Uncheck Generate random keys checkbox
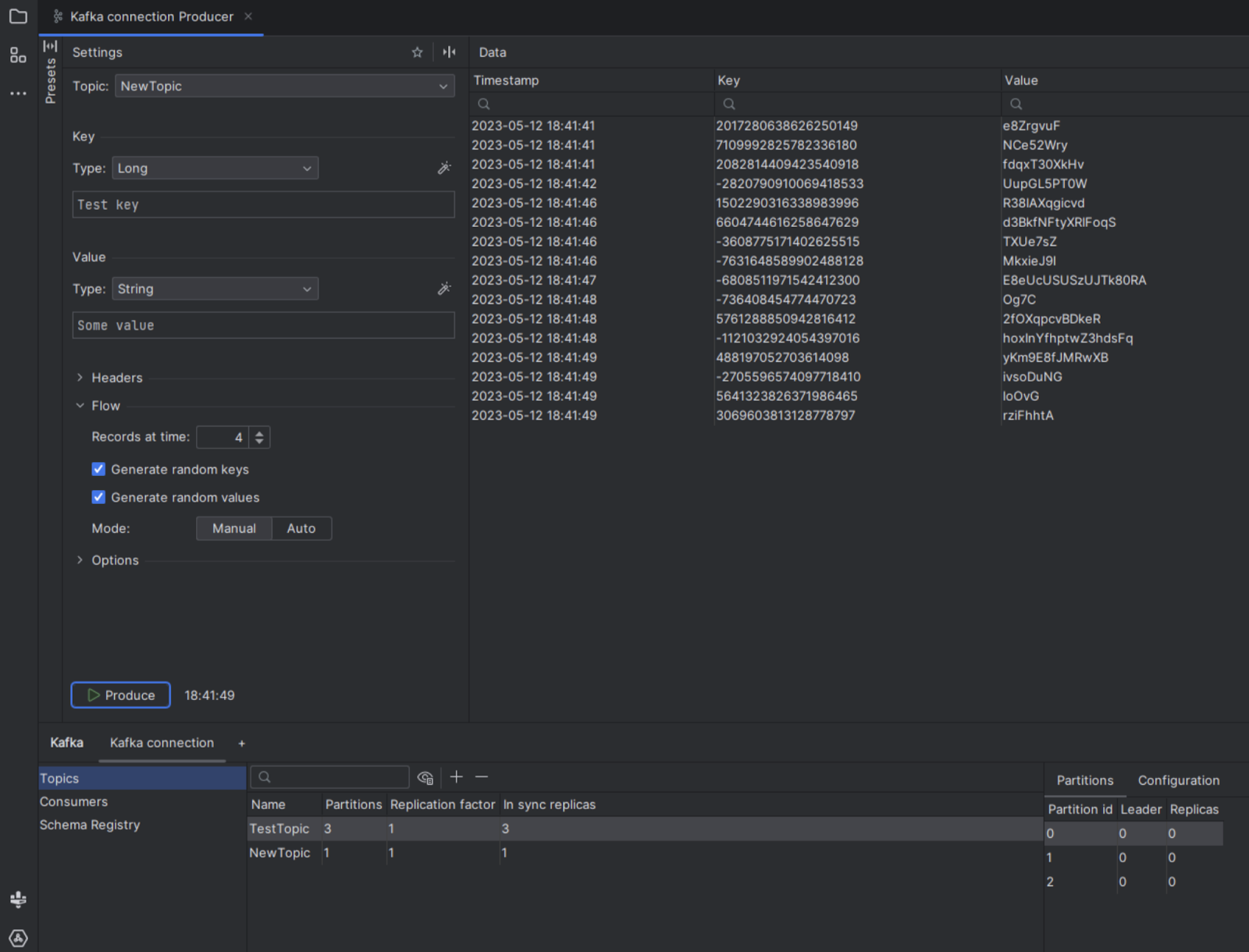Image resolution: width=1249 pixels, height=952 pixels. [98, 469]
